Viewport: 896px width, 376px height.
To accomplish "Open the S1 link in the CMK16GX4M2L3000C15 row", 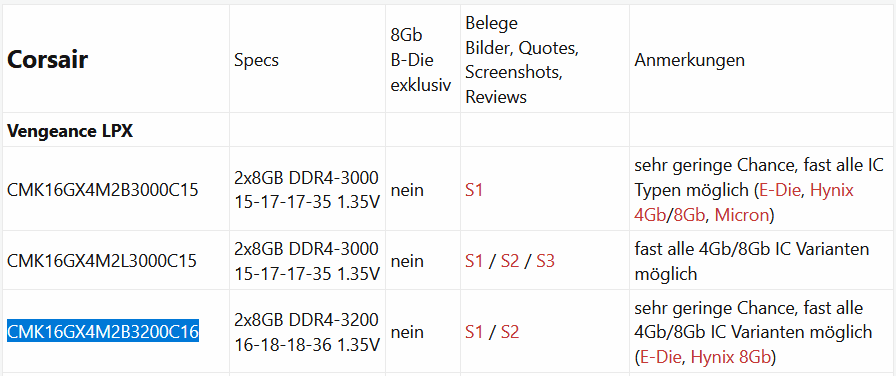I will coord(474,261).
